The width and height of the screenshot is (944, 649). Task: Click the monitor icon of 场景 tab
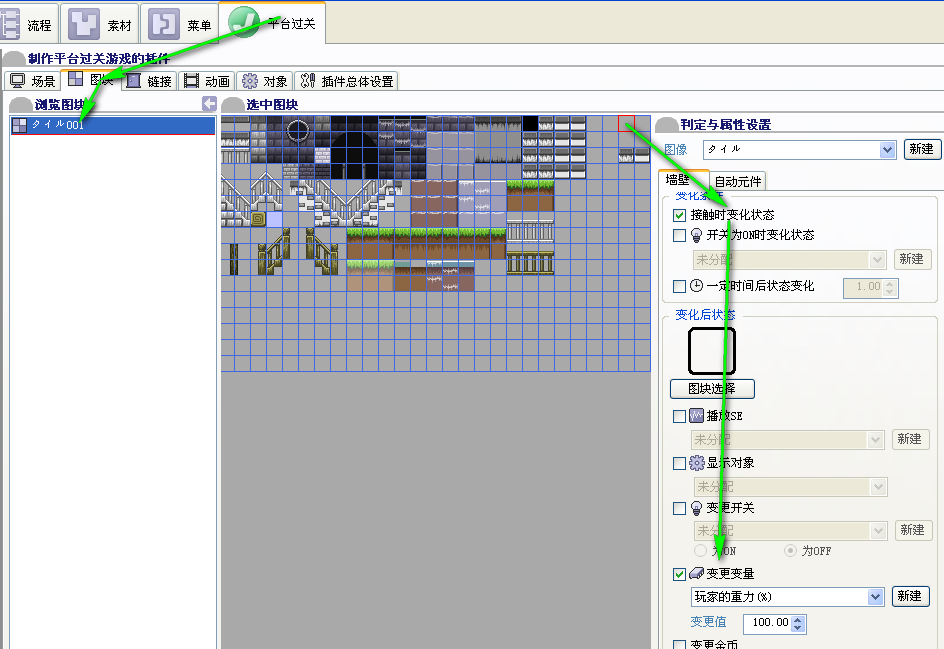[x=17, y=81]
